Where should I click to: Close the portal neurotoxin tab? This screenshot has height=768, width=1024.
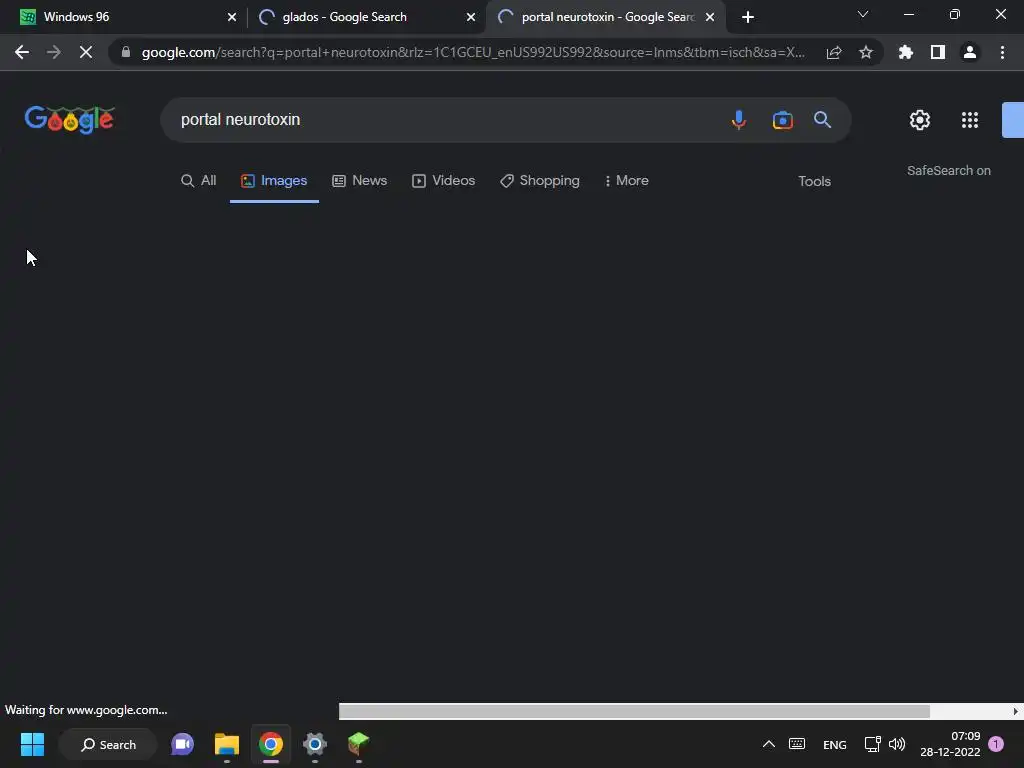[710, 17]
